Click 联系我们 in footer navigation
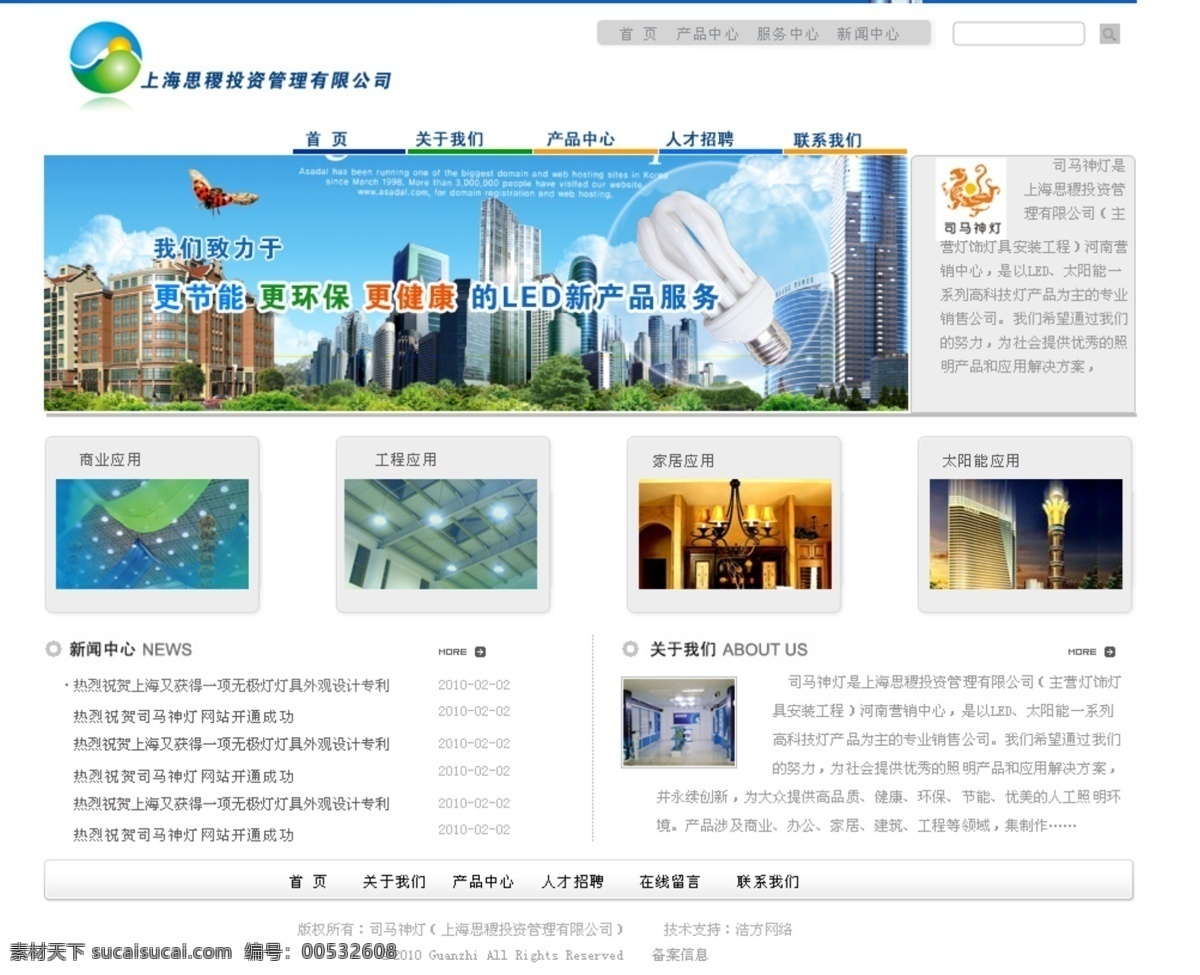Viewport: 1200px width, 975px height. pyautogui.click(x=768, y=882)
